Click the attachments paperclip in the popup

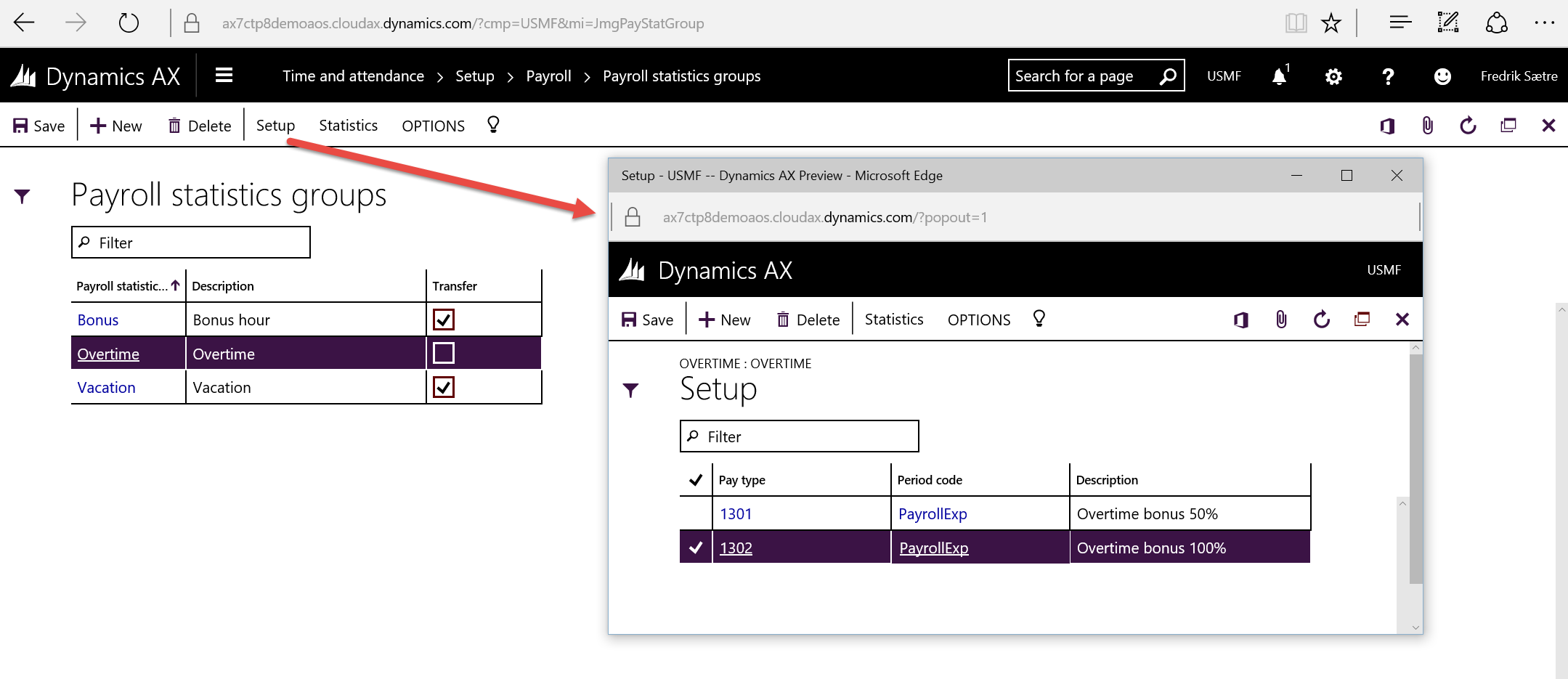(x=1281, y=320)
